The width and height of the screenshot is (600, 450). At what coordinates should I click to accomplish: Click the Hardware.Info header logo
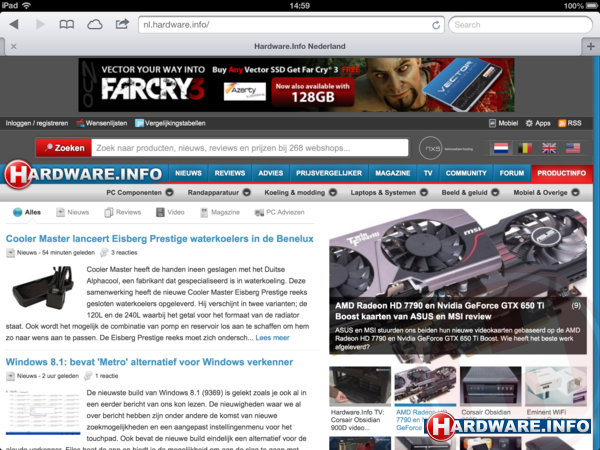point(83,174)
